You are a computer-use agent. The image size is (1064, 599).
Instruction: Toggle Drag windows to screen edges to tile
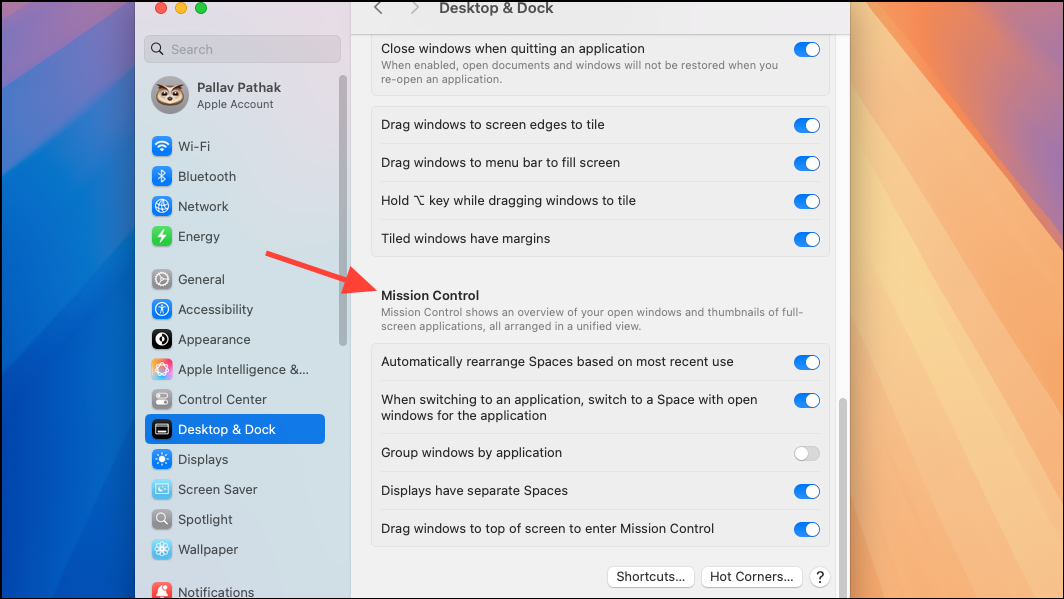pos(807,125)
